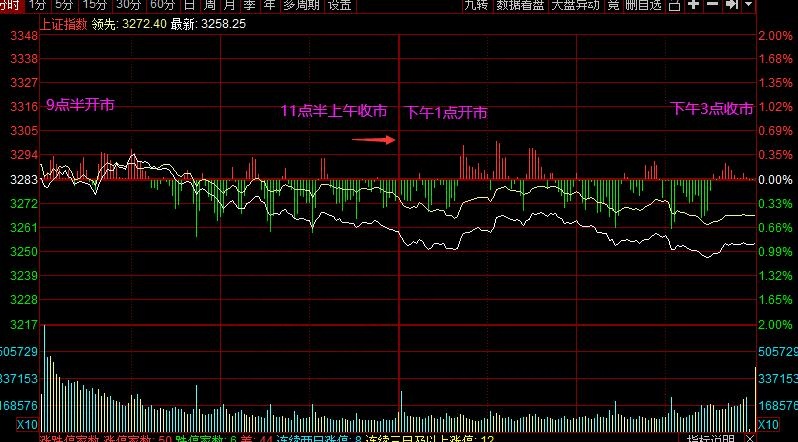Image resolution: width=798 pixels, height=442 pixels.
Task: Switch to 60分 period view
Action: tap(162, 5)
